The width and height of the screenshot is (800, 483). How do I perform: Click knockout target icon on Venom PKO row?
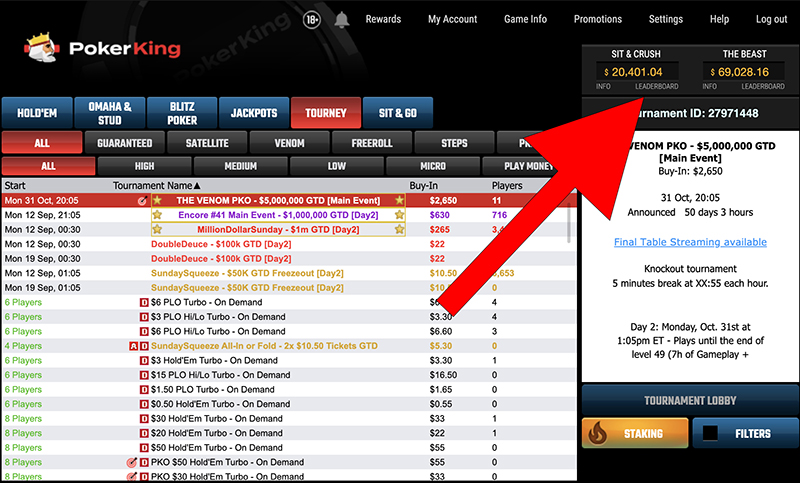click(142, 200)
